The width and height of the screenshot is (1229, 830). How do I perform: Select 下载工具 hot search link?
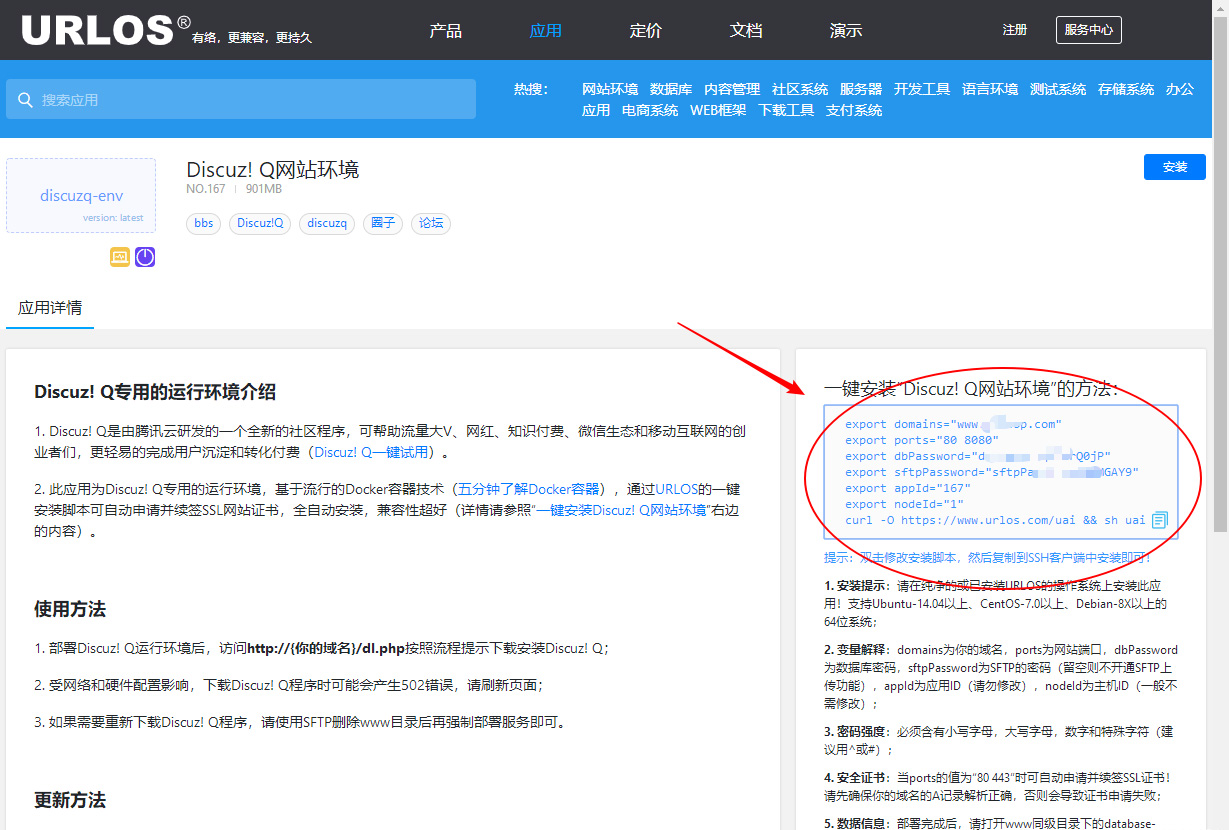coord(786,110)
